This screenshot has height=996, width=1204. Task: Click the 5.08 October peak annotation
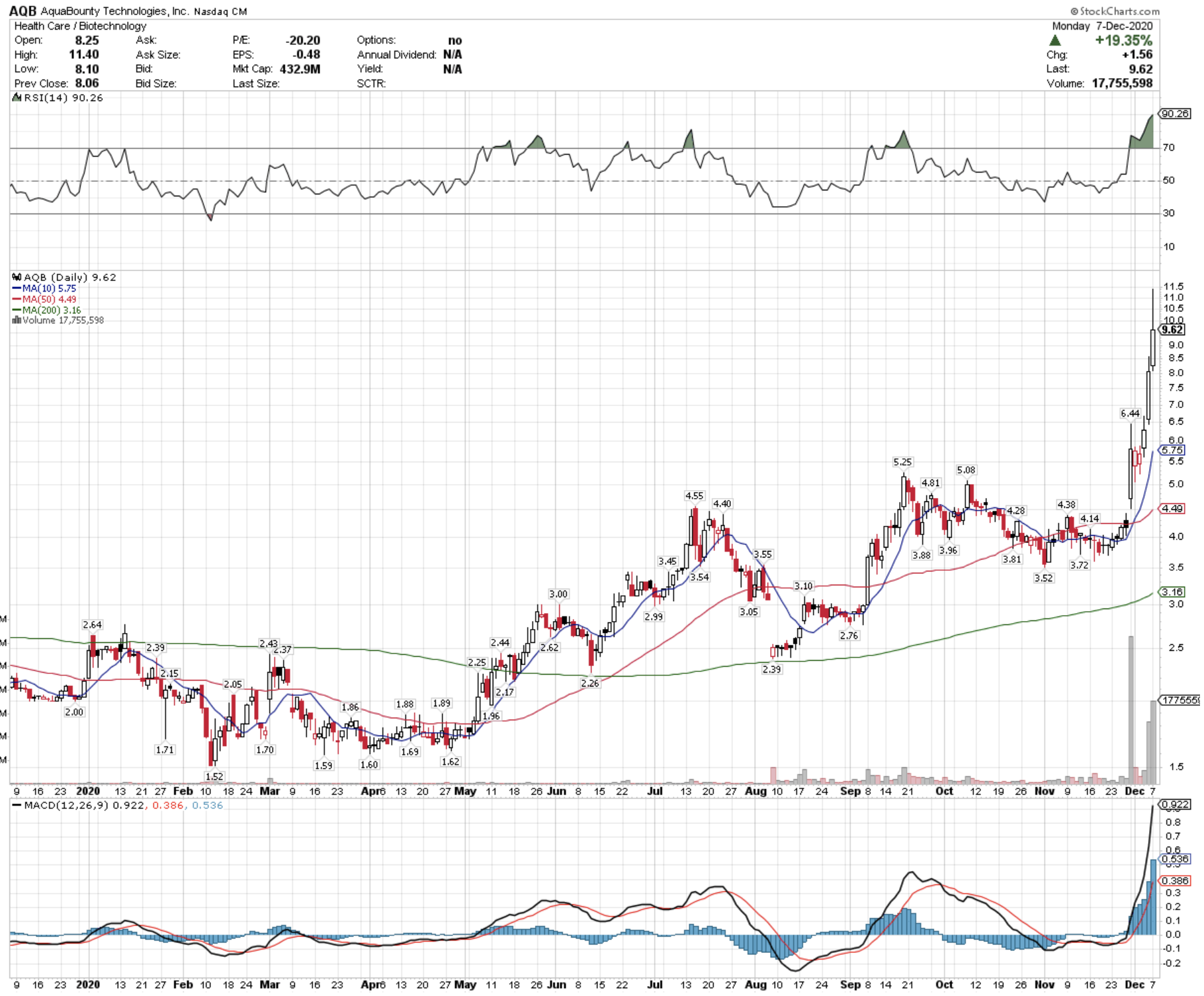pyautogui.click(x=966, y=471)
